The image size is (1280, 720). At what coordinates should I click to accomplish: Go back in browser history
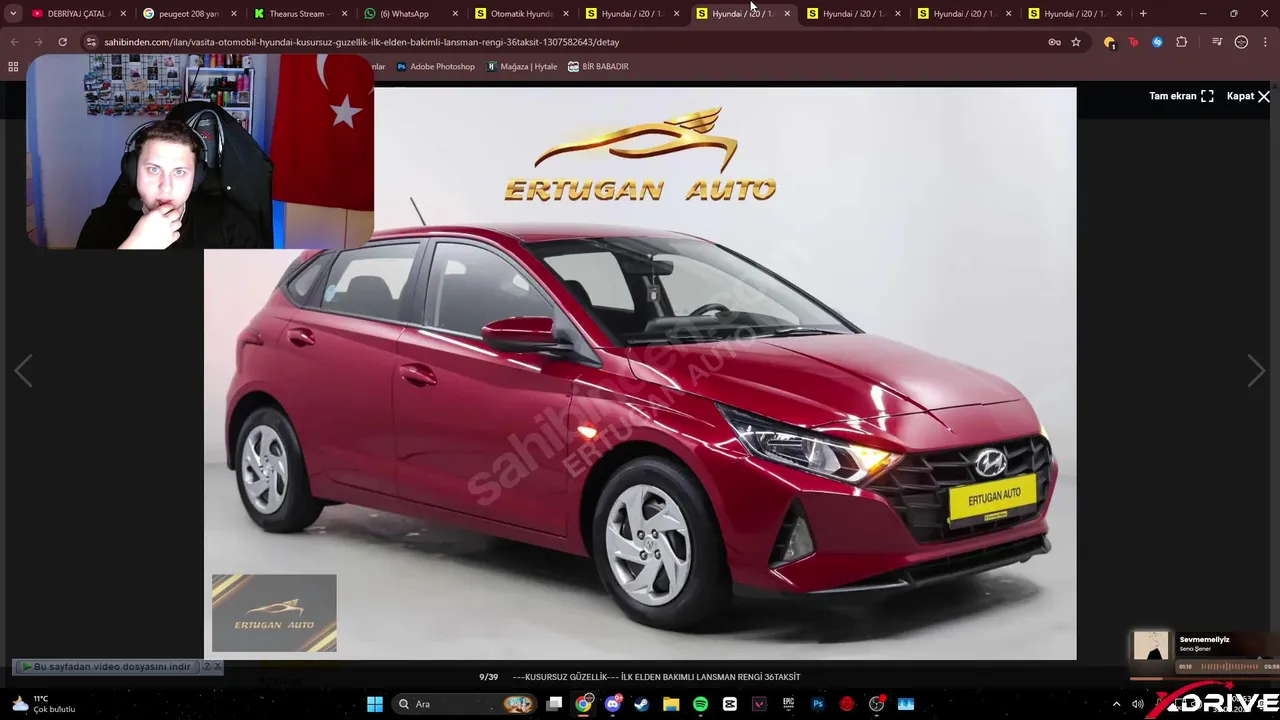(14, 42)
